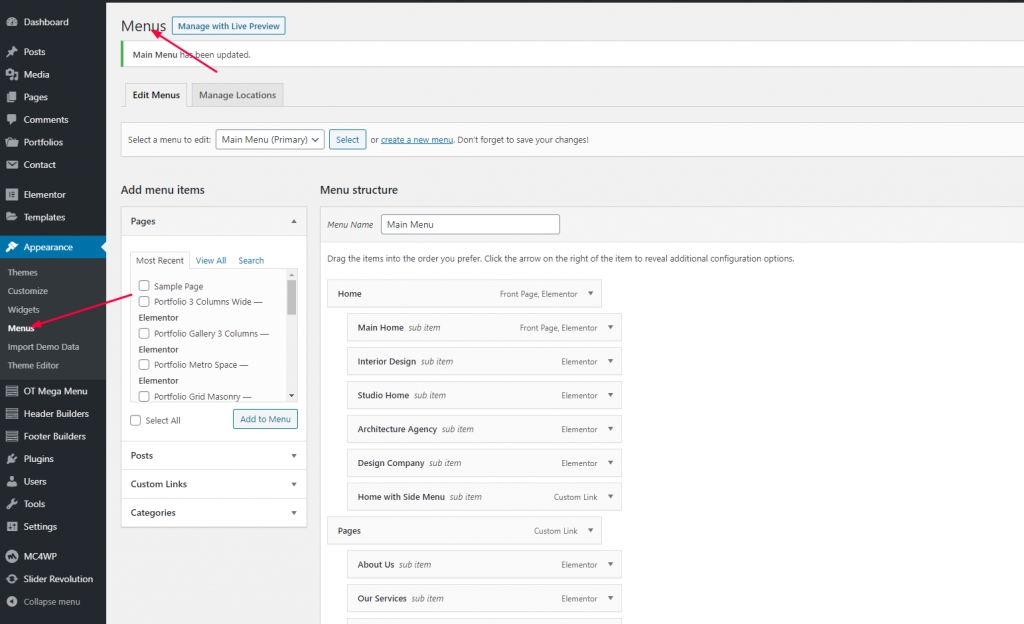
Task: Click the Header Builders icon
Action: click(x=12, y=414)
